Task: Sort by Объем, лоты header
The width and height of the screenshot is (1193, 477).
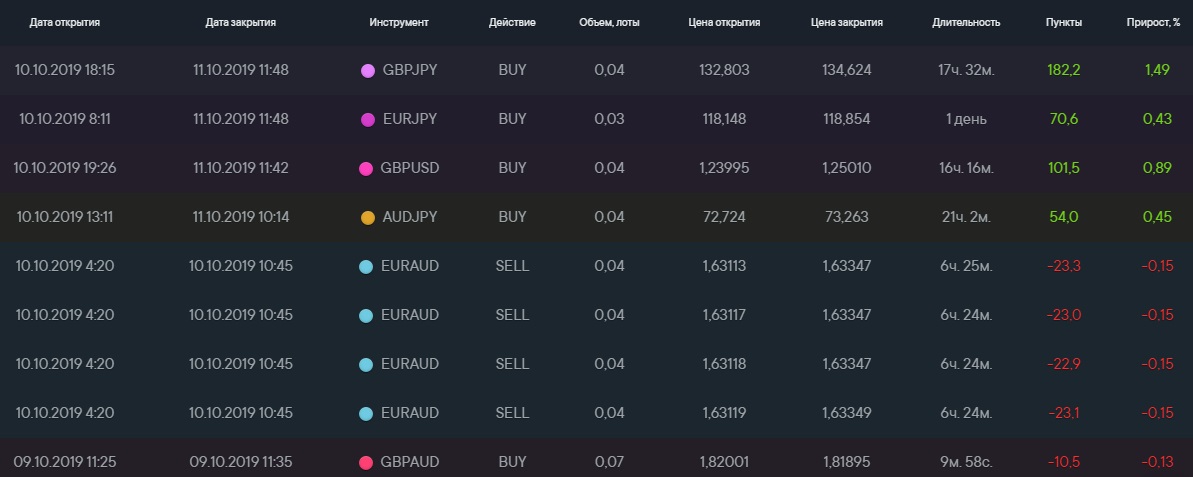Action: (x=609, y=22)
